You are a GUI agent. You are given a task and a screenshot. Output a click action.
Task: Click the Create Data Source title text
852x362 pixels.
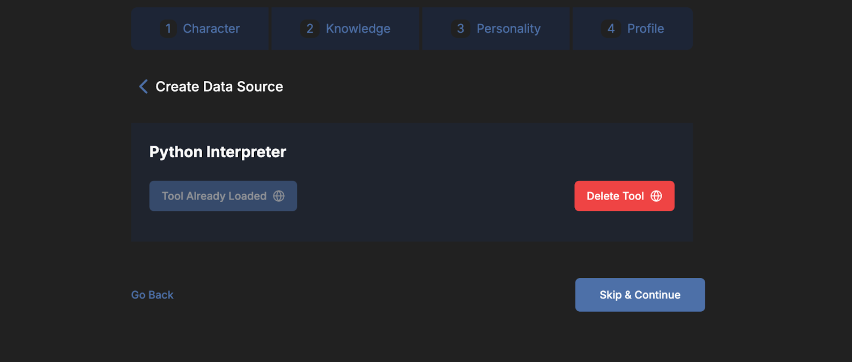click(219, 87)
